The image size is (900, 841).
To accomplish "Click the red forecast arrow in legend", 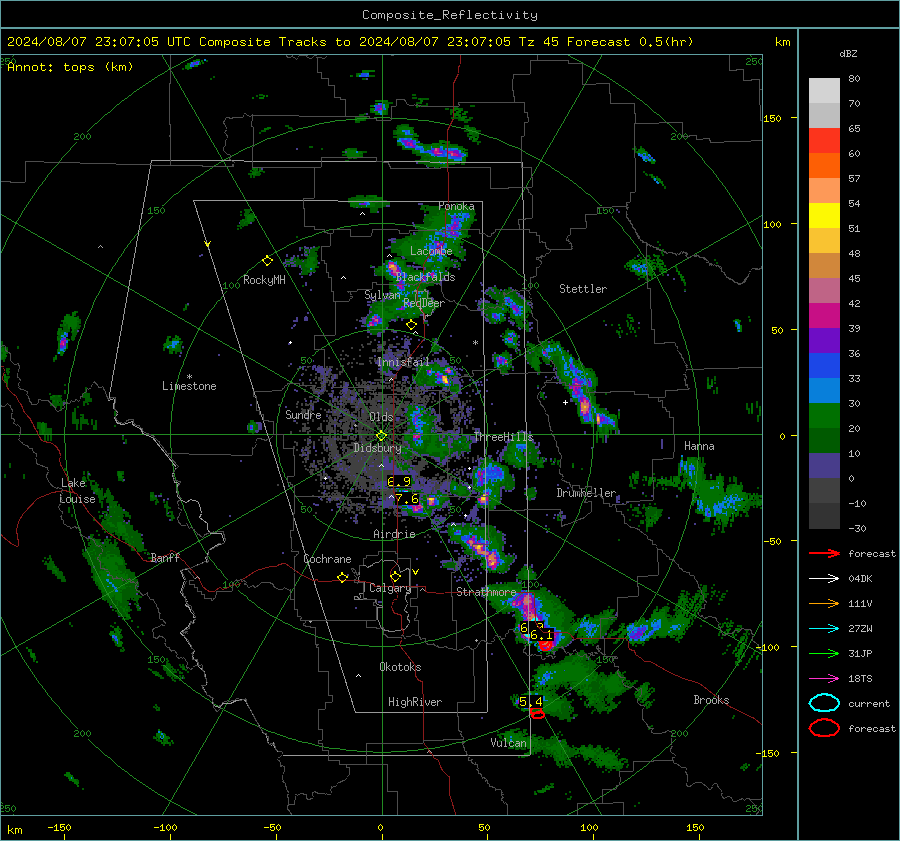I will point(824,553).
